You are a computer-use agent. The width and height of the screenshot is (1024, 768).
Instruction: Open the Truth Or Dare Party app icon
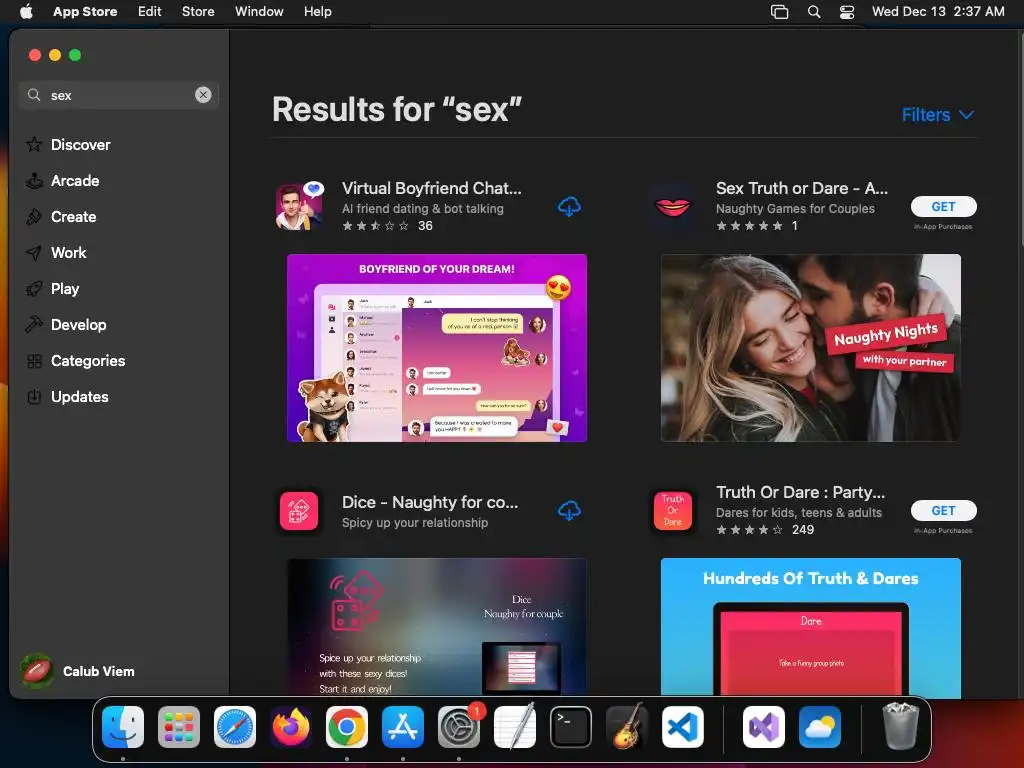pos(673,511)
